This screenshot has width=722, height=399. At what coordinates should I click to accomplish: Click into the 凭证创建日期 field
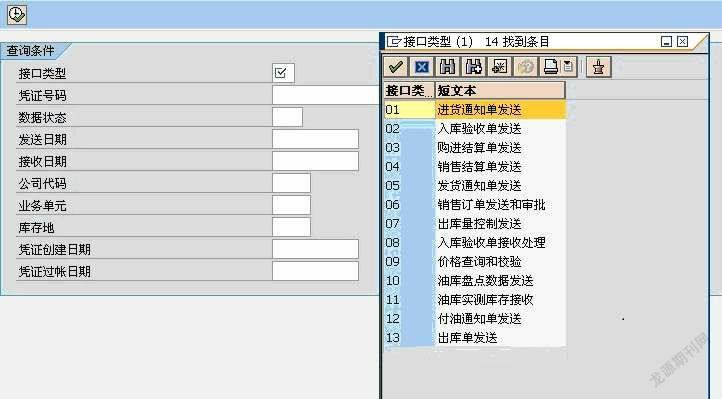(315, 249)
